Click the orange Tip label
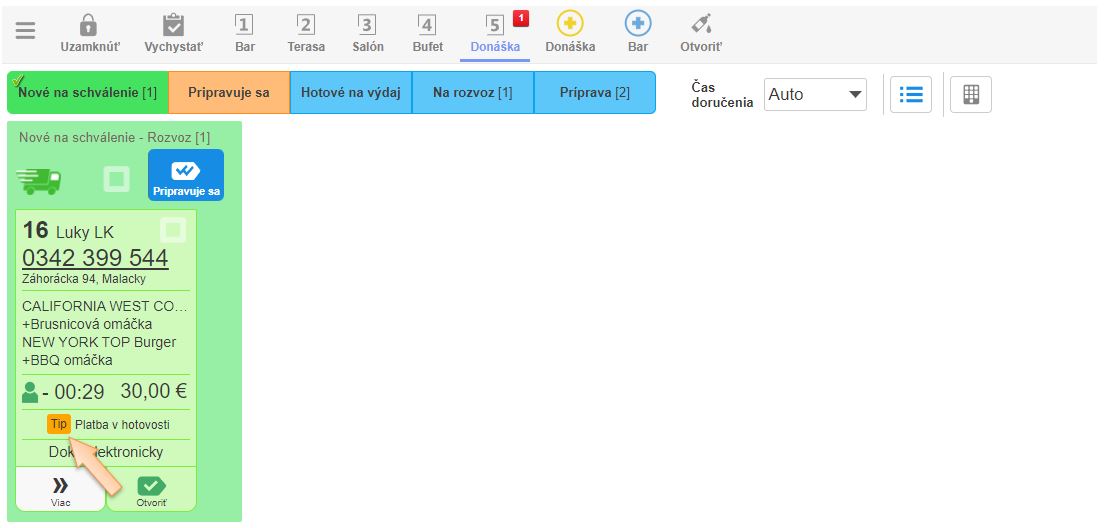The height and width of the screenshot is (528, 1104). (x=59, y=424)
